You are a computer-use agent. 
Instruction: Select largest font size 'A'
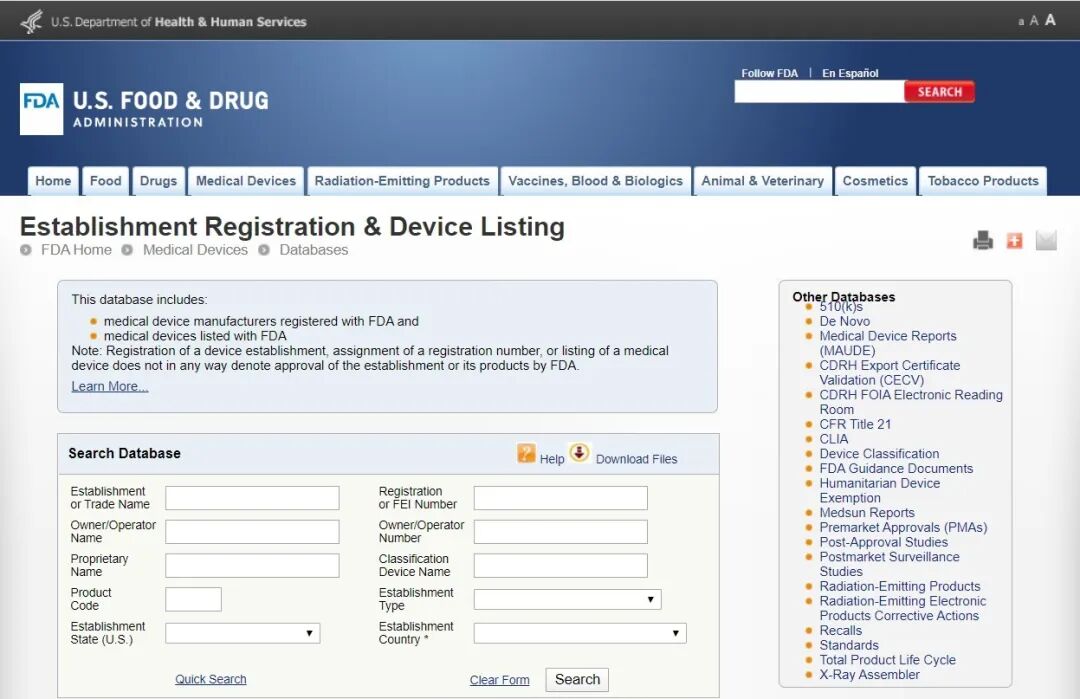(x=1050, y=20)
